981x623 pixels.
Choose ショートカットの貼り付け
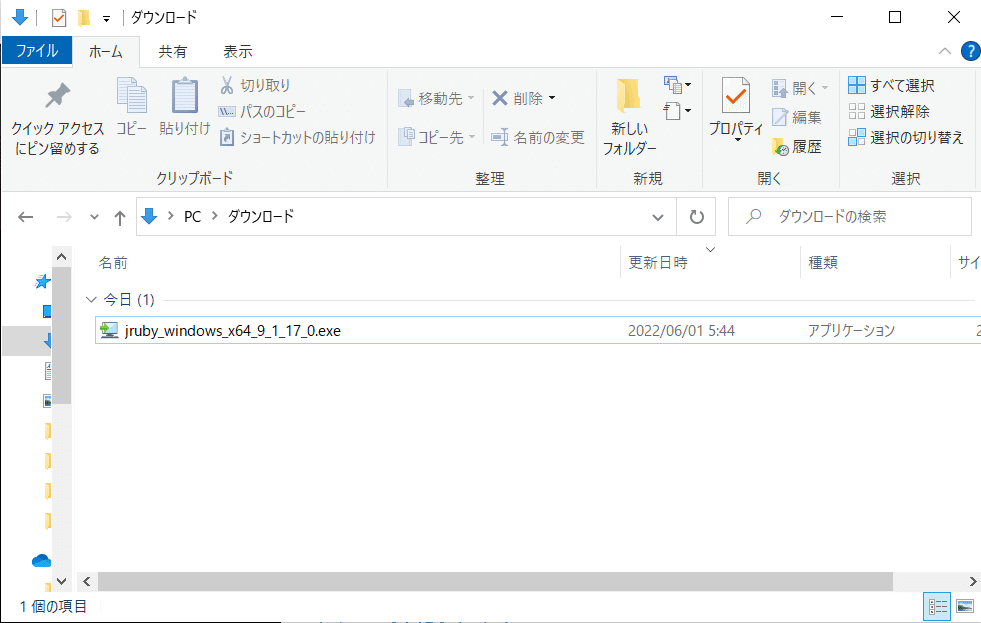(x=297, y=137)
